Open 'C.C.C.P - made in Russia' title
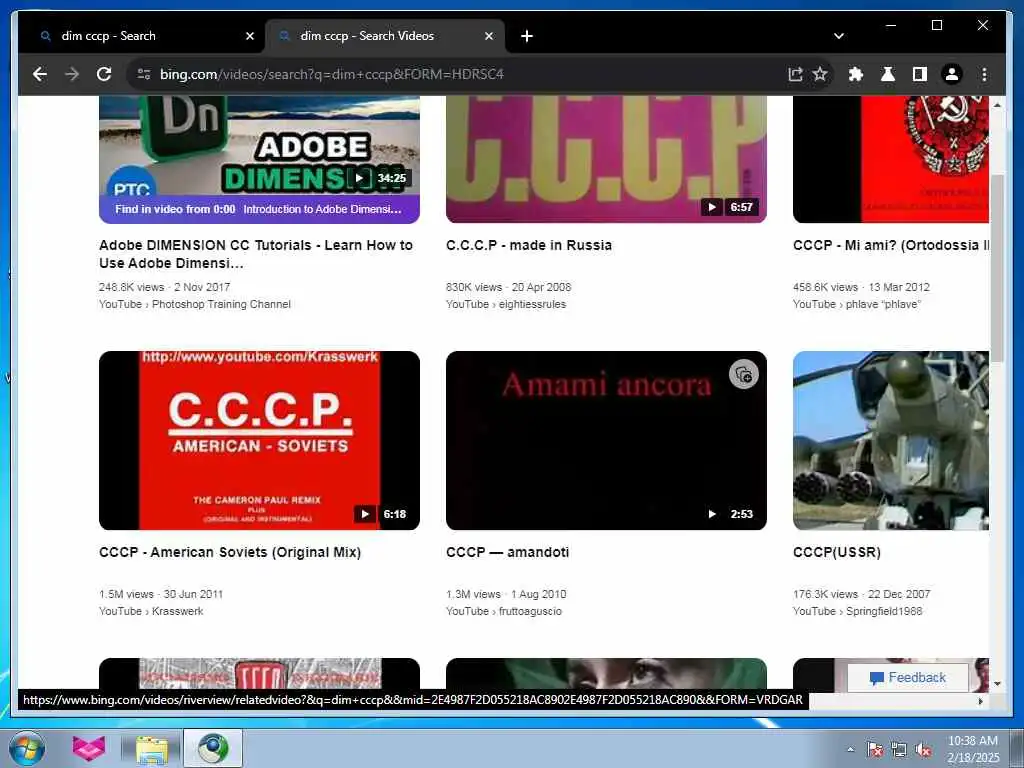This screenshot has height=768, width=1024. 529,246
